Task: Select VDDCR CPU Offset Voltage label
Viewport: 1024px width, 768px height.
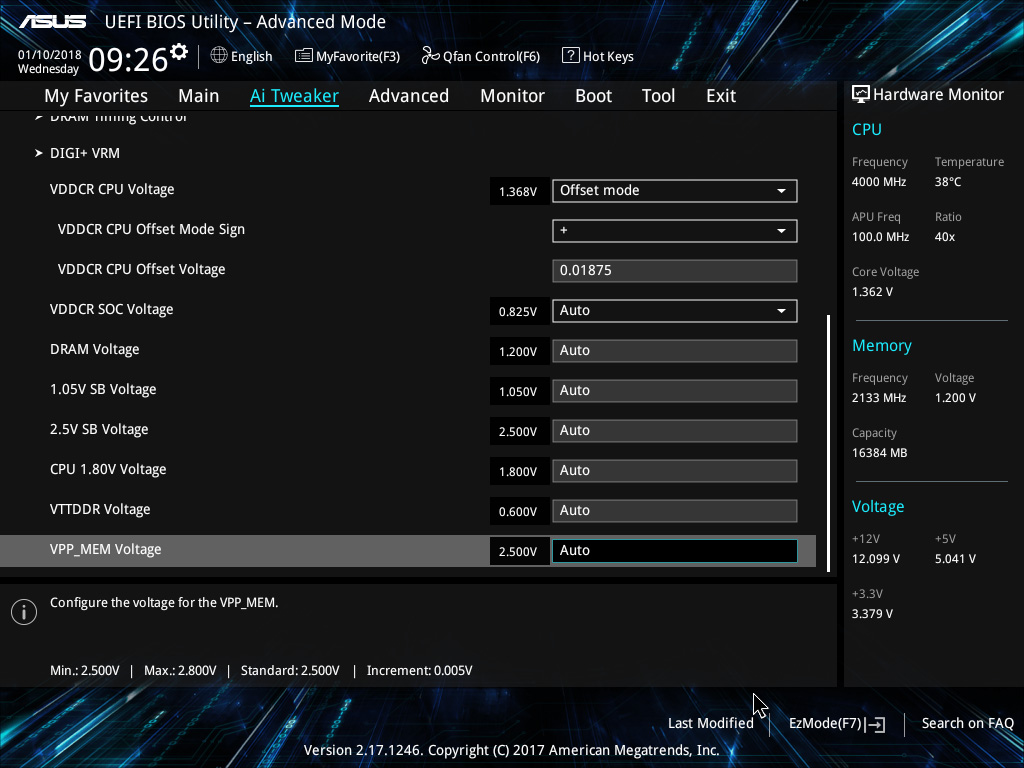Action: (x=142, y=269)
